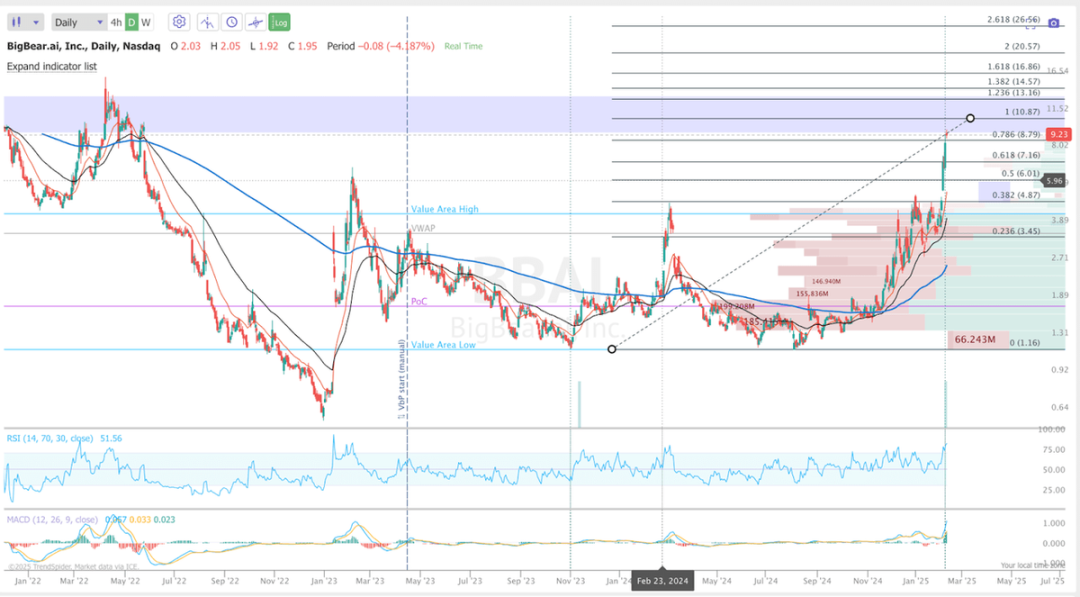The image size is (1080, 597).
Task: Click the 0.382 (4.87) Fibonacci level label
Action: click(x=1016, y=195)
